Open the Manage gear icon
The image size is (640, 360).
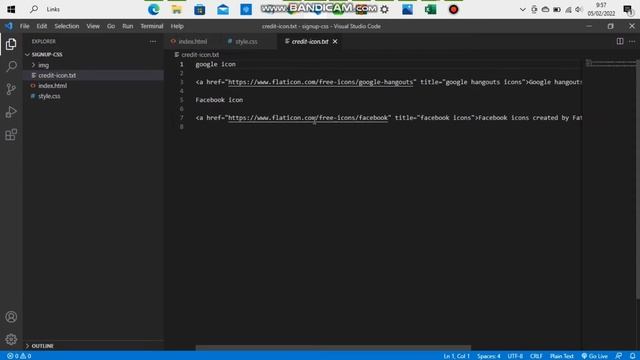pyautogui.click(x=11, y=339)
